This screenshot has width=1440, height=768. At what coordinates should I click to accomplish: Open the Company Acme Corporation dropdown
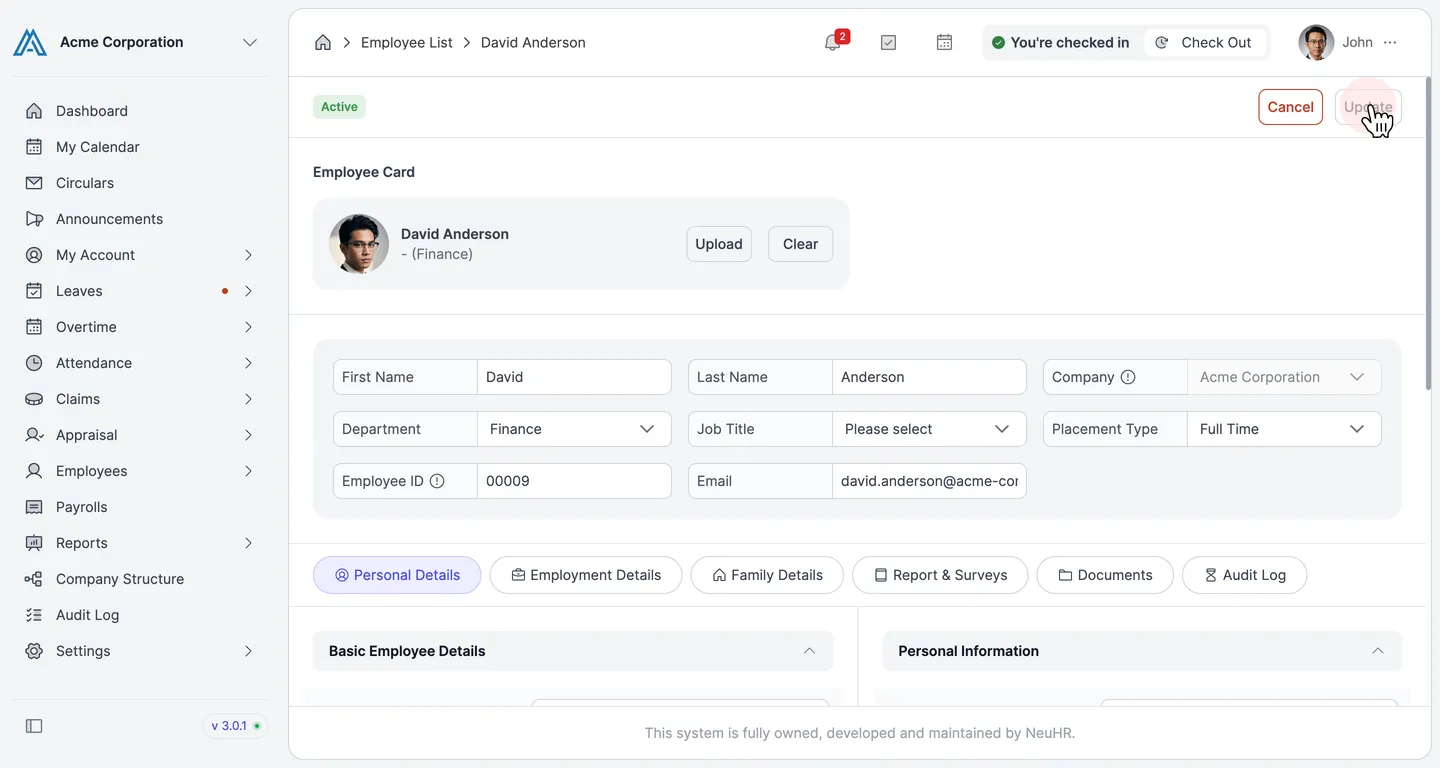1284,377
